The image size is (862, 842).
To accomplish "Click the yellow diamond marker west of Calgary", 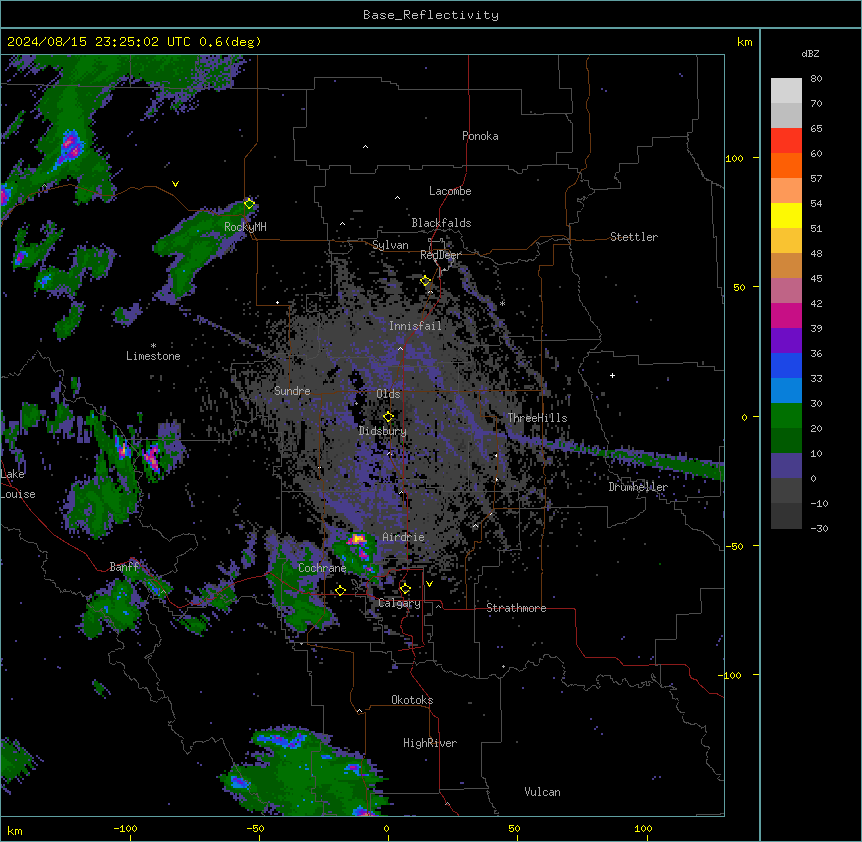I will coord(340,590).
